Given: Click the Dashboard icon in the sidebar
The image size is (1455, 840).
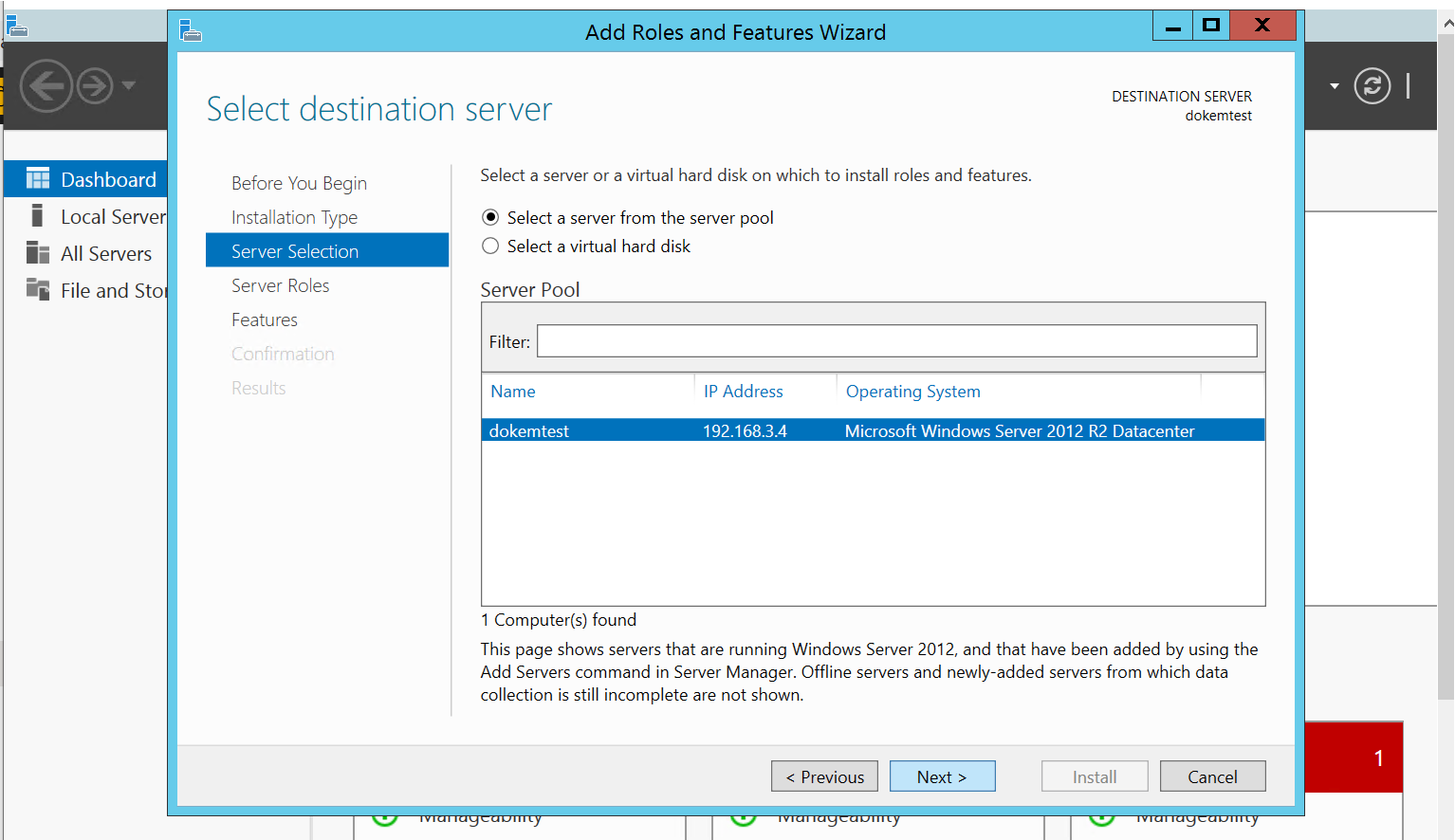Looking at the screenshot, I should pyautogui.click(x=38, y=179).
